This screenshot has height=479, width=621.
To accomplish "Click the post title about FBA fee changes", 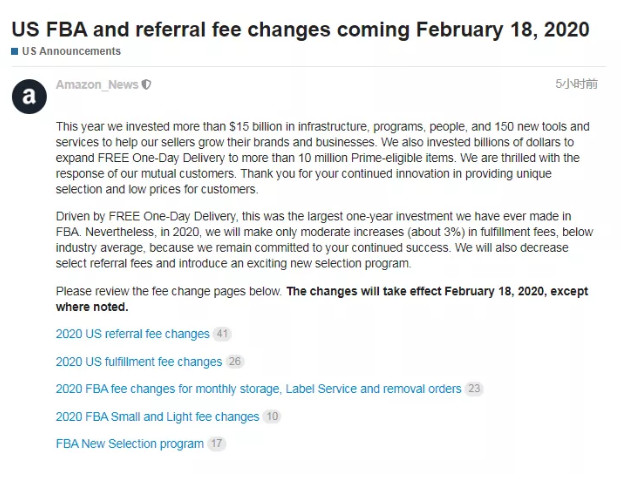I will (300, 28).
